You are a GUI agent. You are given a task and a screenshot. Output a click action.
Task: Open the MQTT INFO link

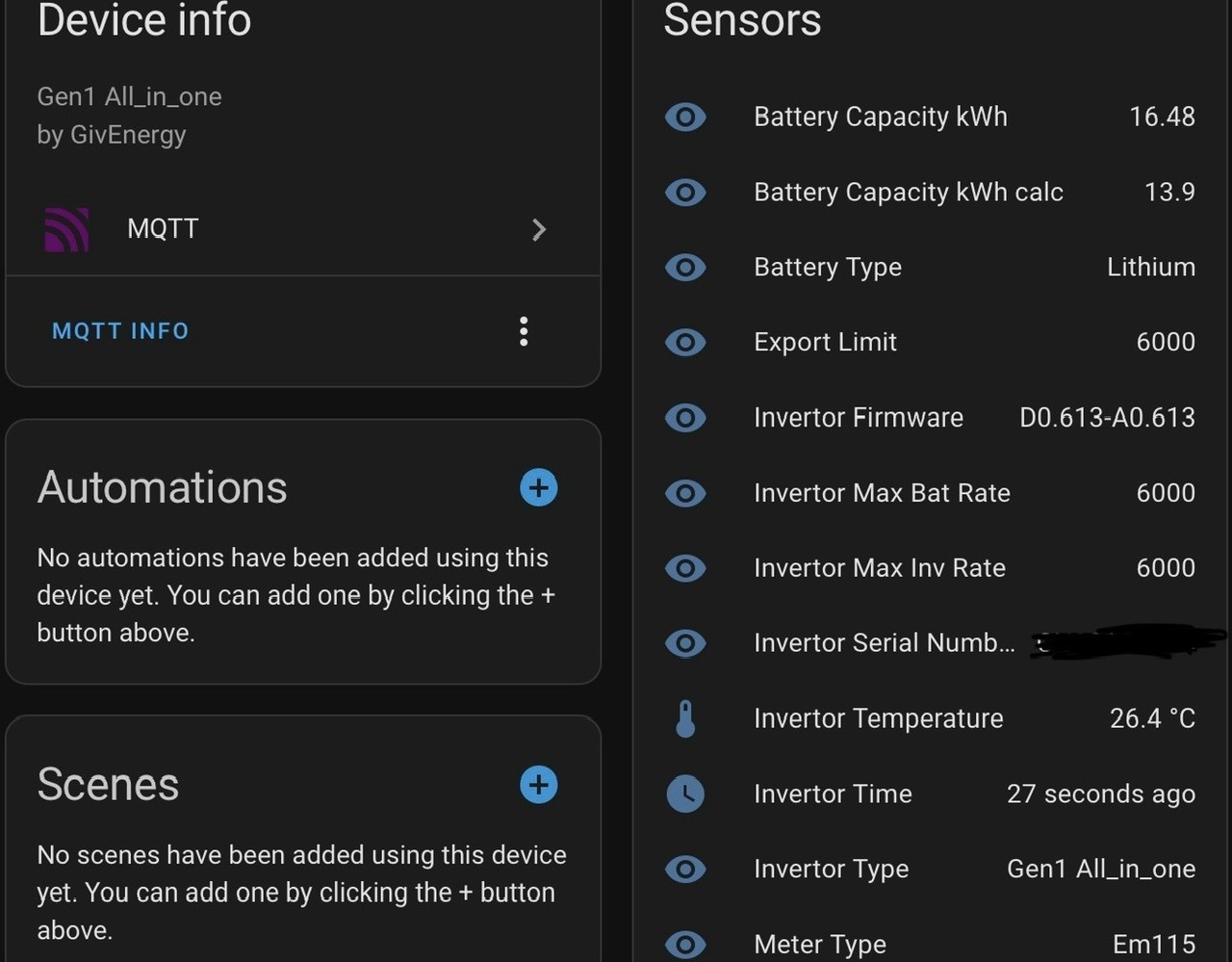(x=120, y=331)
